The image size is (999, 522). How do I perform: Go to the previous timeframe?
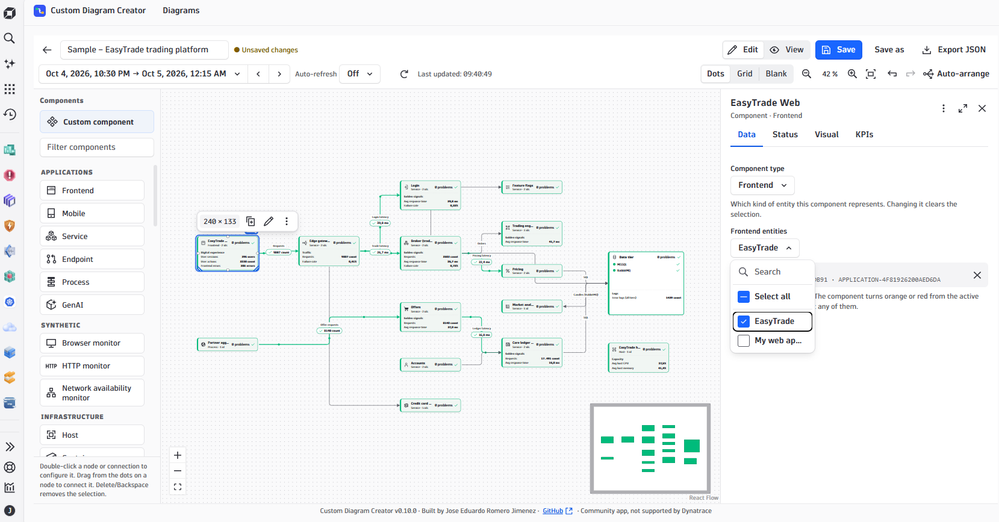tap(258, 74)
